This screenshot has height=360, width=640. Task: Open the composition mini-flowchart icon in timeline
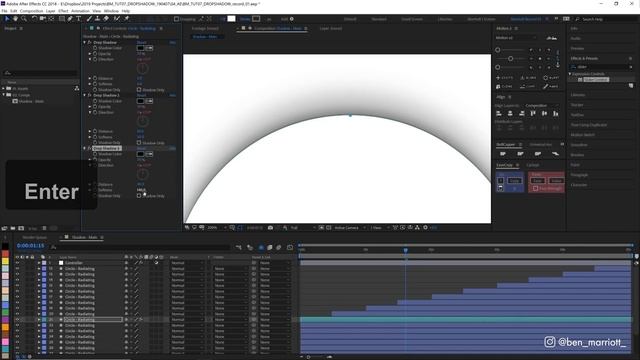click(239, 247)
